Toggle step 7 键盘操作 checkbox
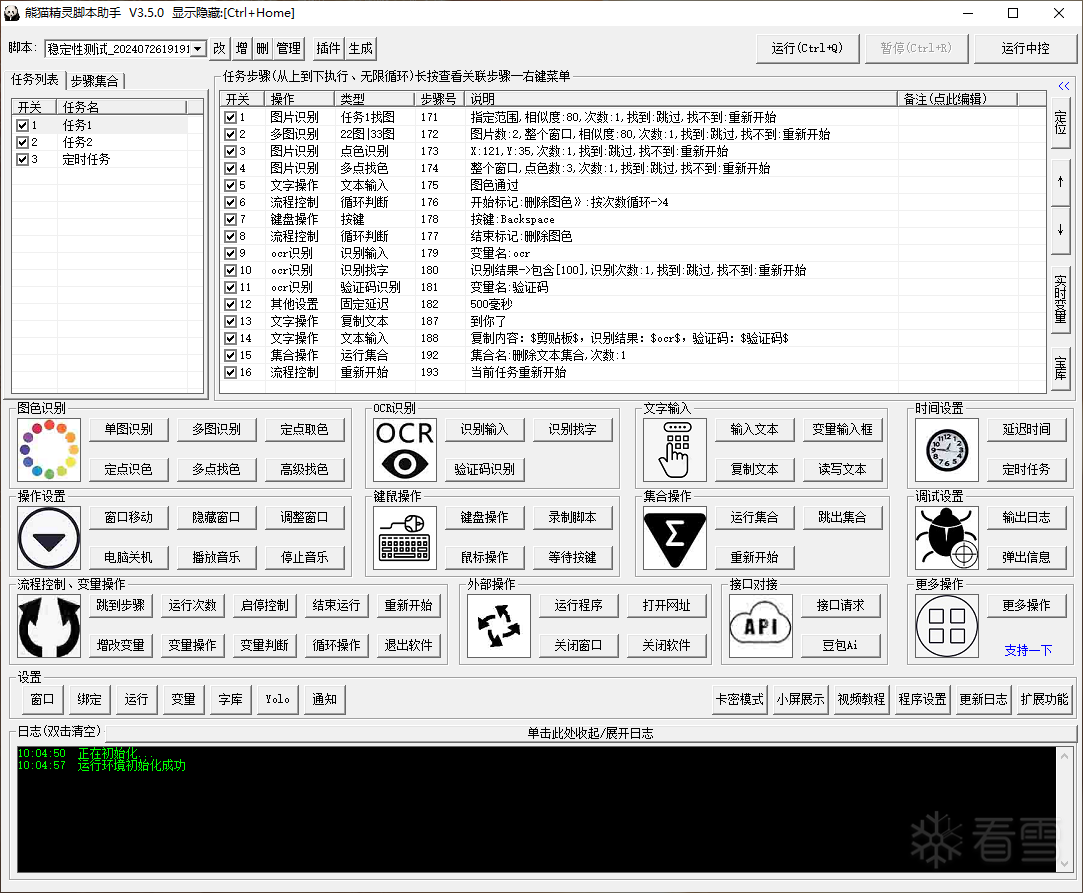This screenshot has width=1083, height=893. pyautogui.click(x=231, y=219)
